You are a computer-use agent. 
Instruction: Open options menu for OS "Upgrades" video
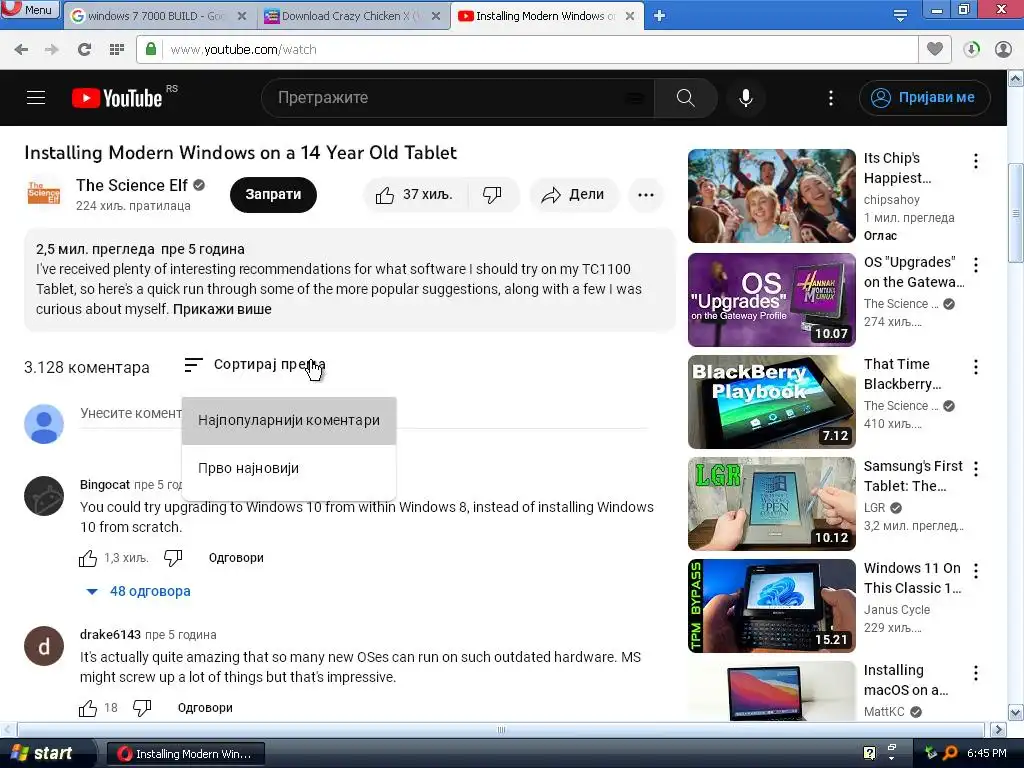tap(976, 265)
